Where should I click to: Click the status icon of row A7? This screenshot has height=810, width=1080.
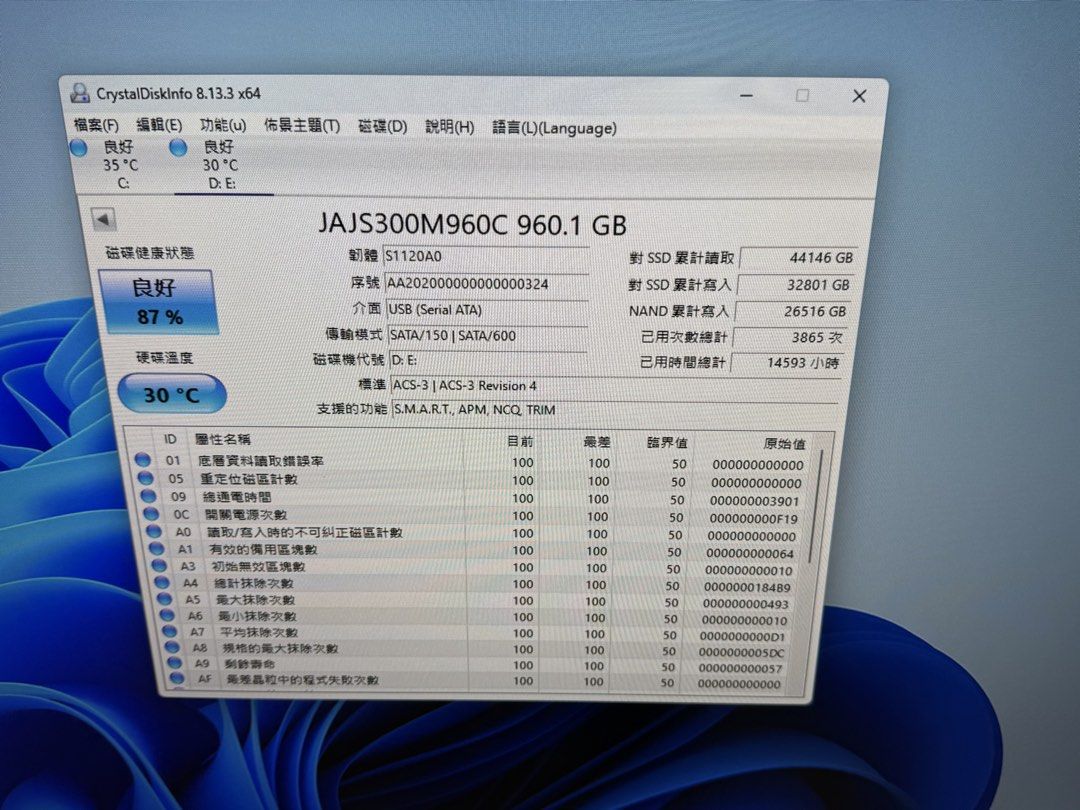(x=169, y=631)
